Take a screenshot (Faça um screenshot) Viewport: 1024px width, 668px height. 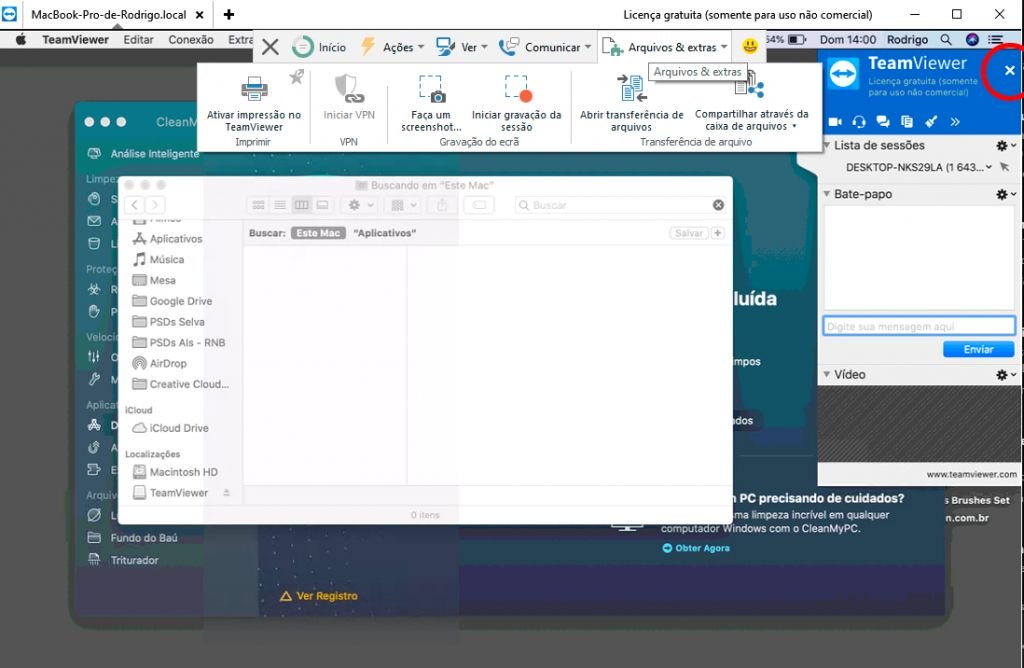(431, 103)
